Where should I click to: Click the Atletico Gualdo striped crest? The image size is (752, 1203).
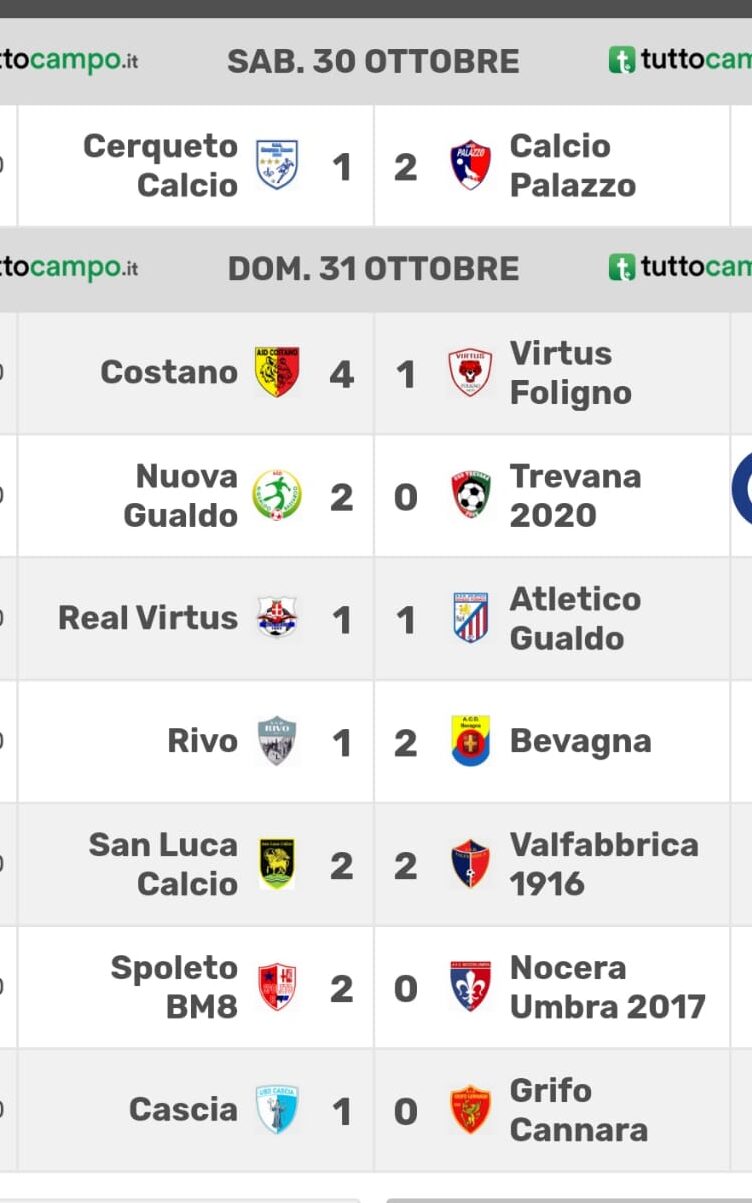(470, 618)
